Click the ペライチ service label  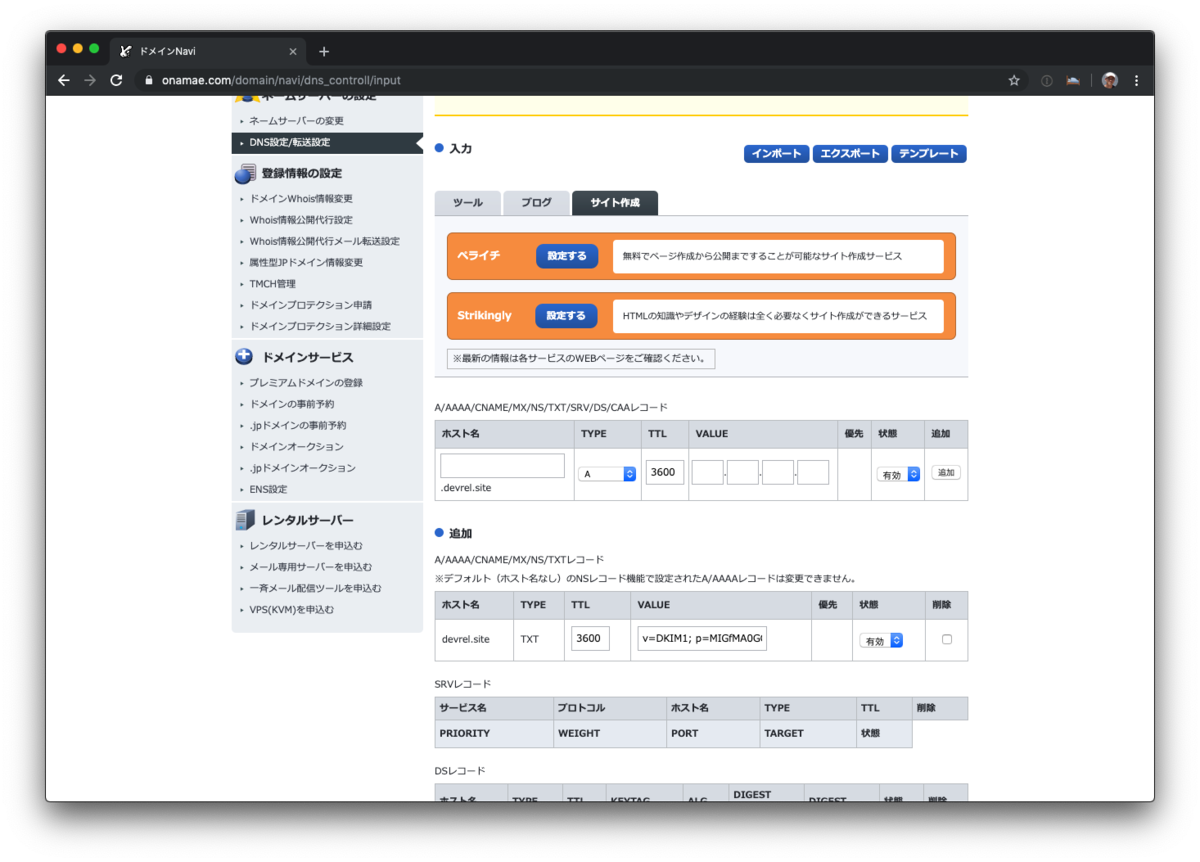point(478,256)
